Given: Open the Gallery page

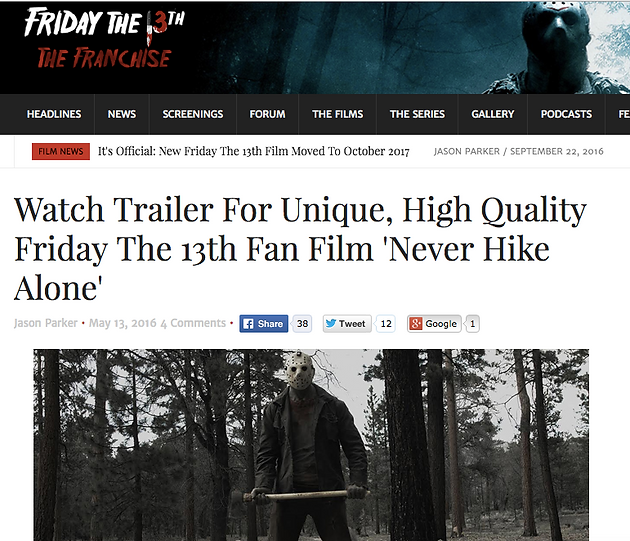Looking at the screenshot, I should [493, 114].
